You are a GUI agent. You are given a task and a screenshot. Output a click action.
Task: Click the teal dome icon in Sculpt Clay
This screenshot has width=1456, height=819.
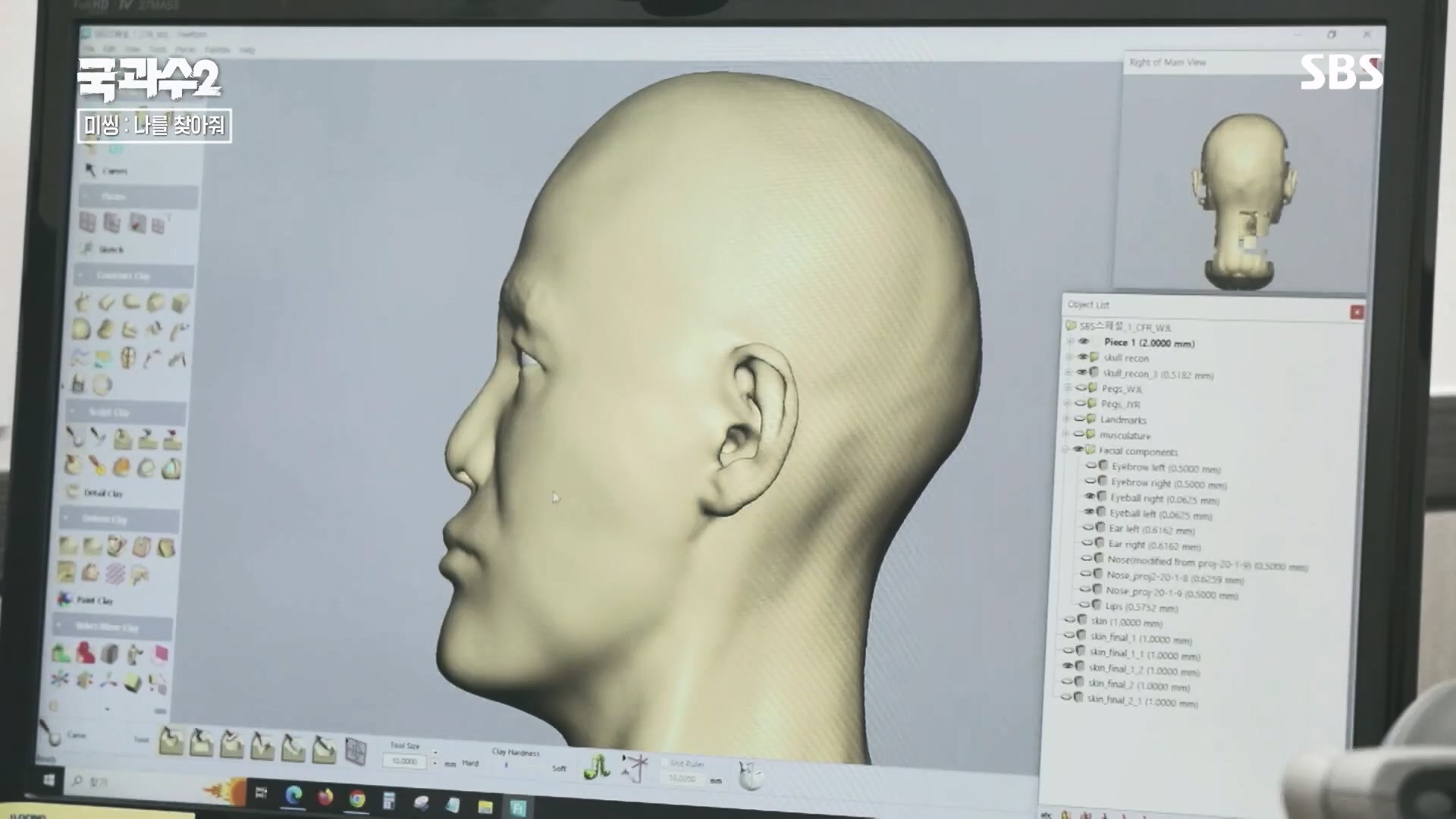[x=171, y=467]
